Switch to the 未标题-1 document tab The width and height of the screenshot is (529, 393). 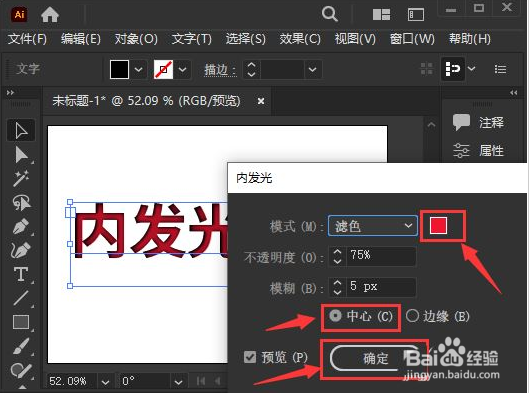146,101
